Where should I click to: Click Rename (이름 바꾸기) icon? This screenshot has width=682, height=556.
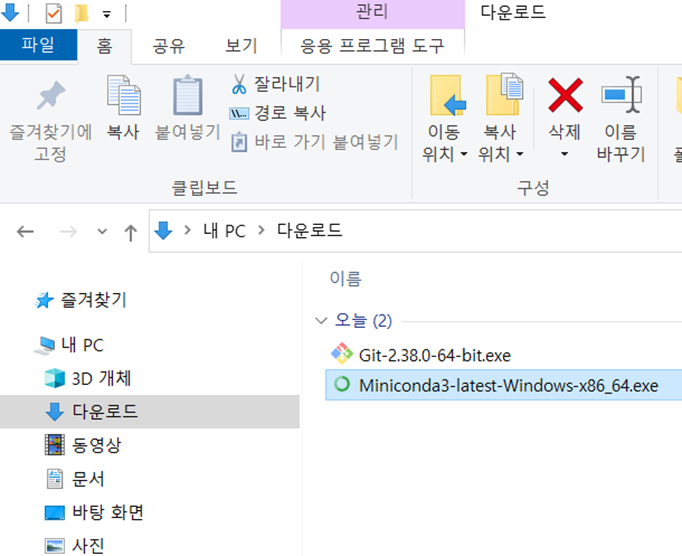point(621,94)
